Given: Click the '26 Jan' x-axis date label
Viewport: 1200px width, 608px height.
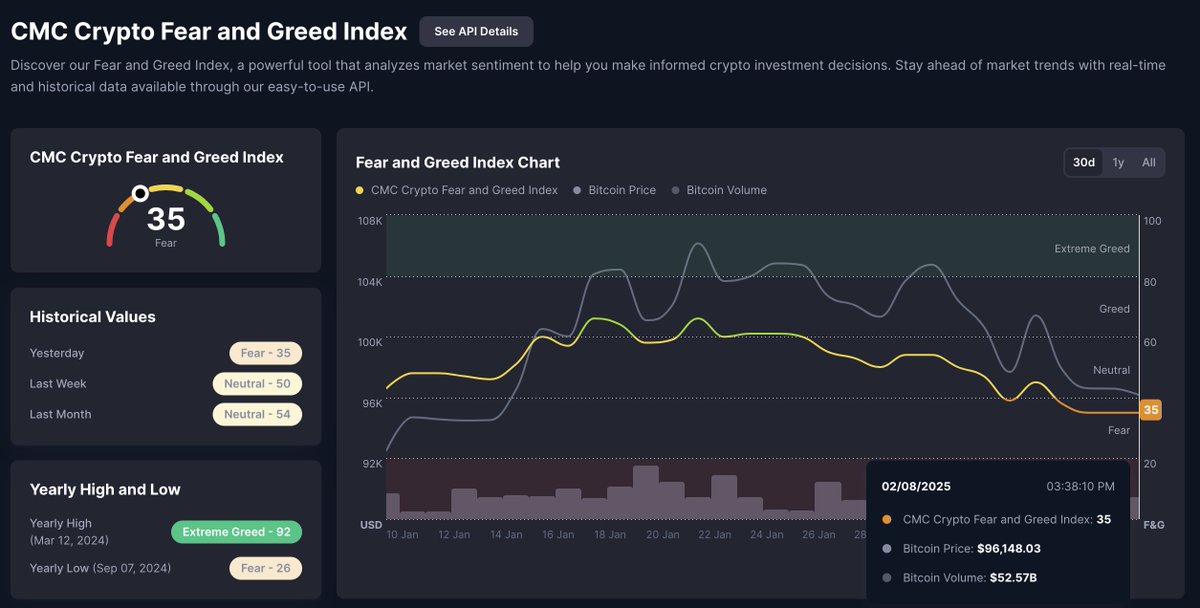Looking at the screenshot, I should [819, 535].
